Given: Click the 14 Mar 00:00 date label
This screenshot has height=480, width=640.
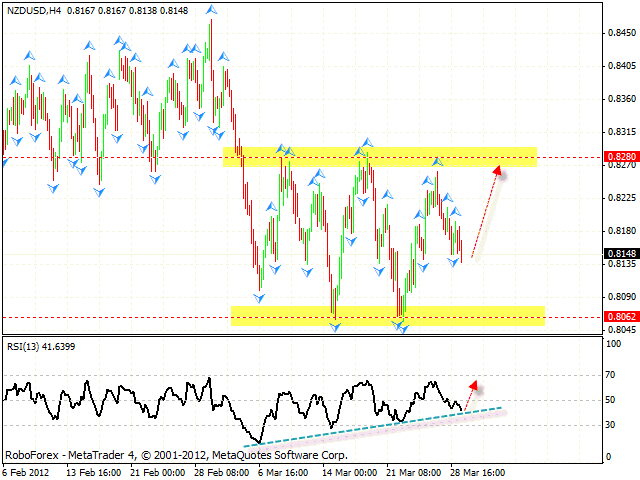Looking at the screenshot, I should point(351,471).
